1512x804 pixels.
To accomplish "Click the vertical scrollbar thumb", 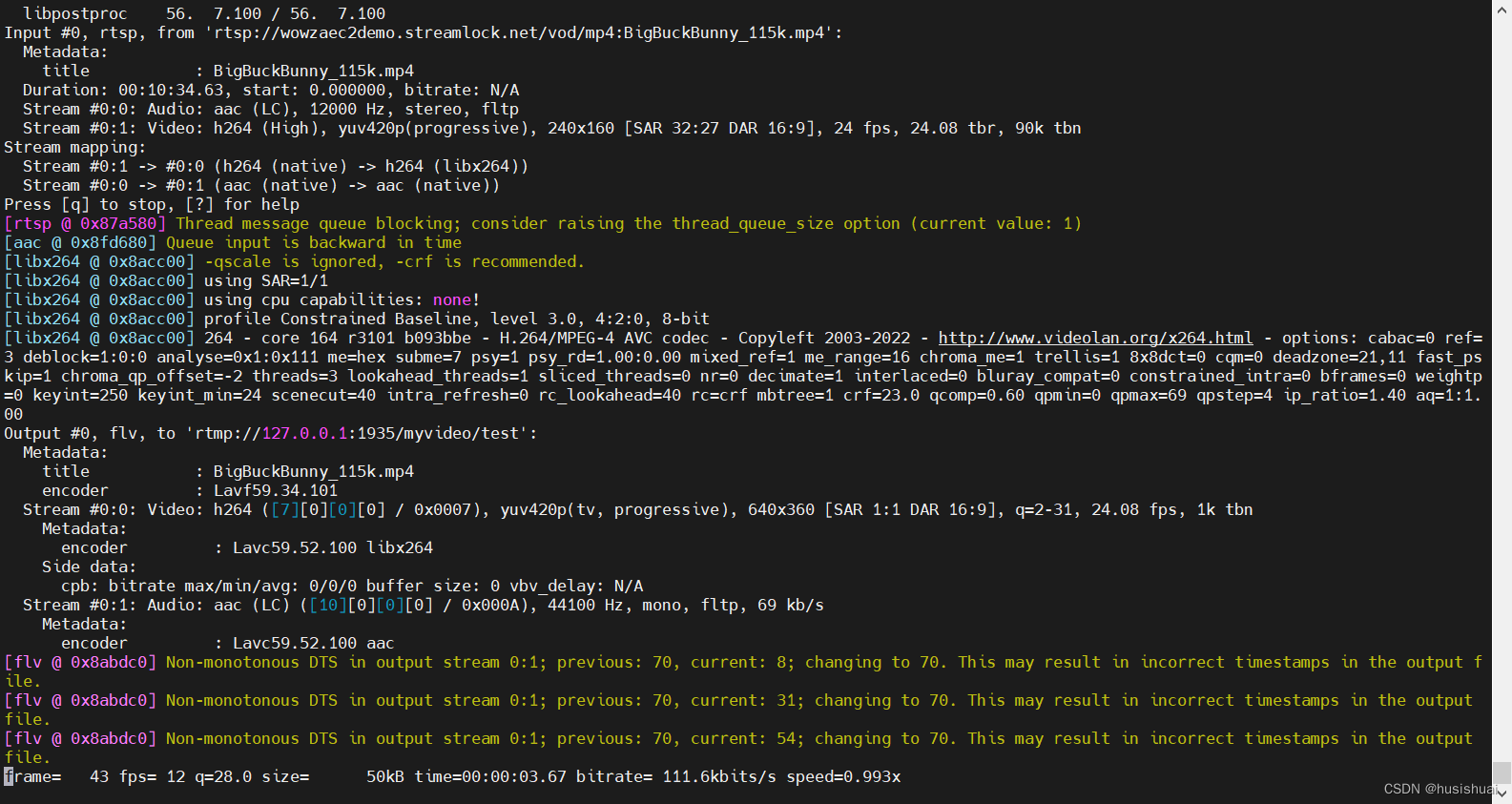I will [1502, 772].
